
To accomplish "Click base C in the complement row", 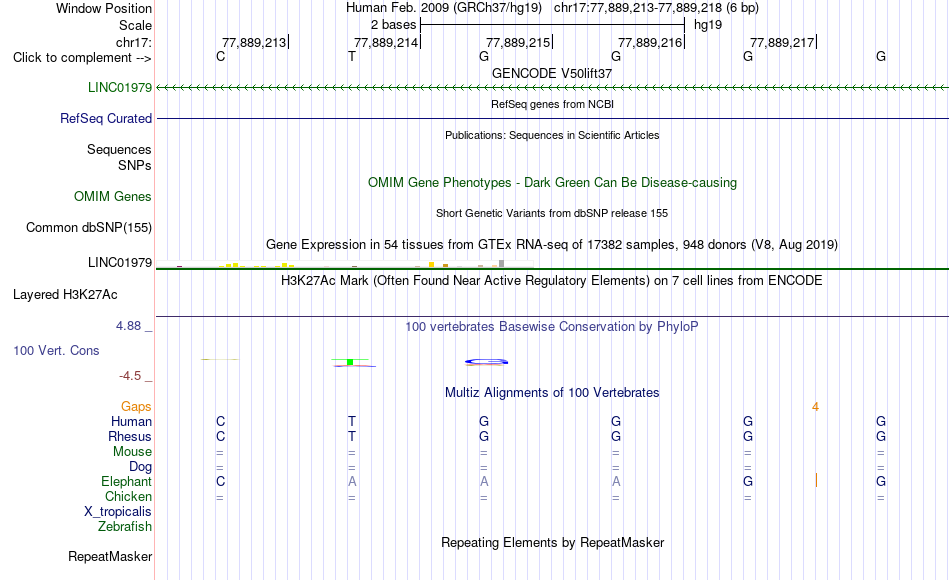I will [x=221, y=56].
